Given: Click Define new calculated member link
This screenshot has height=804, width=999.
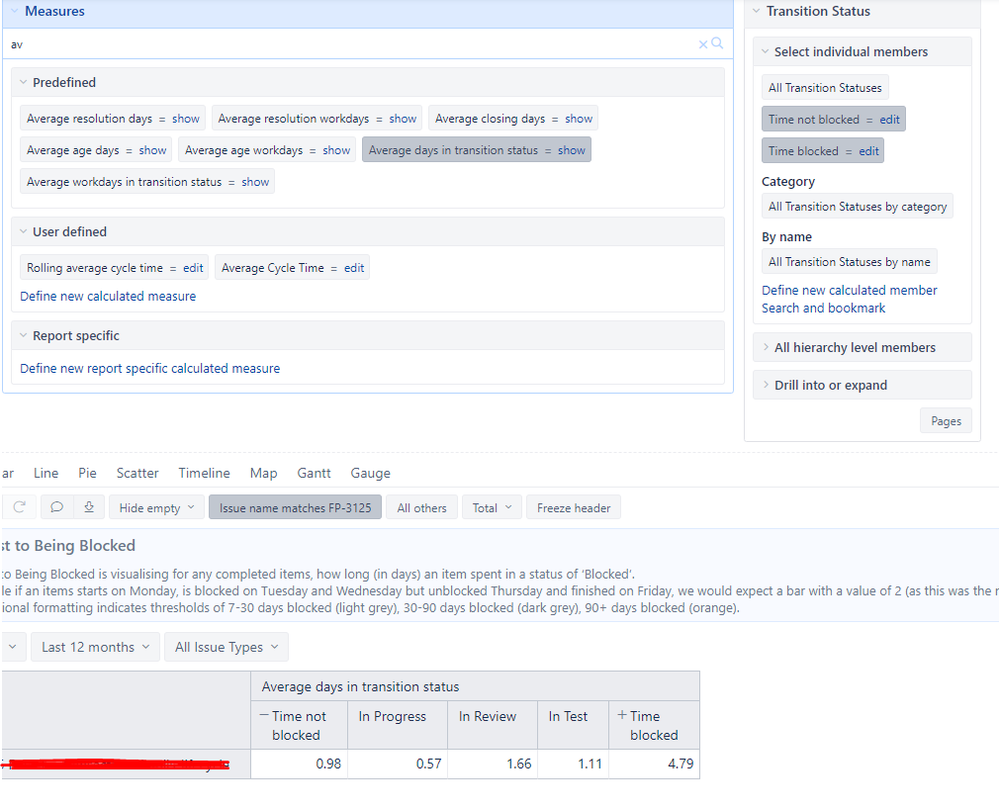Looking at the screenshot, I should [x=849, y=291].
